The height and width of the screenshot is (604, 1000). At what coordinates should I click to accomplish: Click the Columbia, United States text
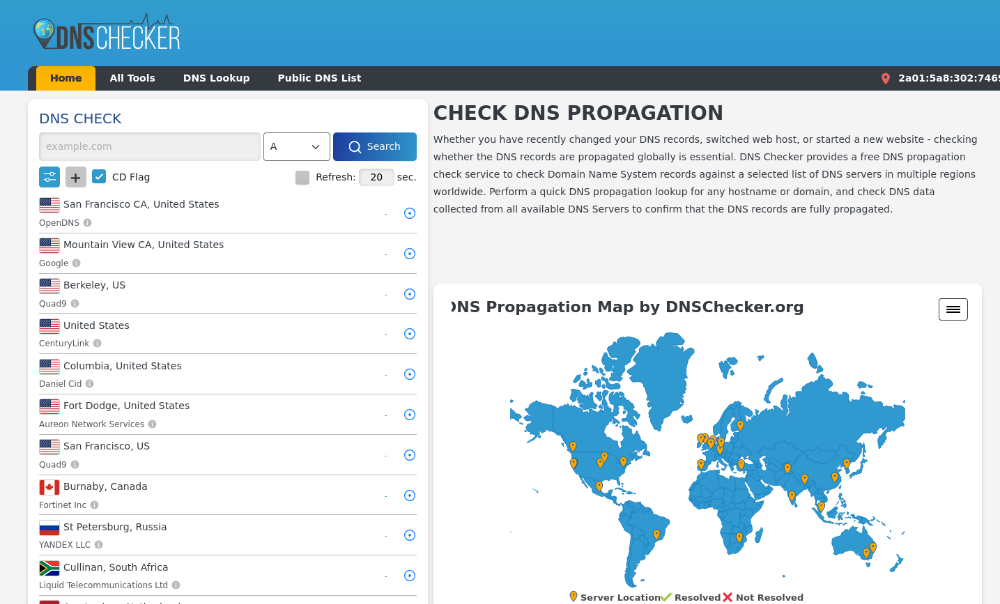point(122,365)
